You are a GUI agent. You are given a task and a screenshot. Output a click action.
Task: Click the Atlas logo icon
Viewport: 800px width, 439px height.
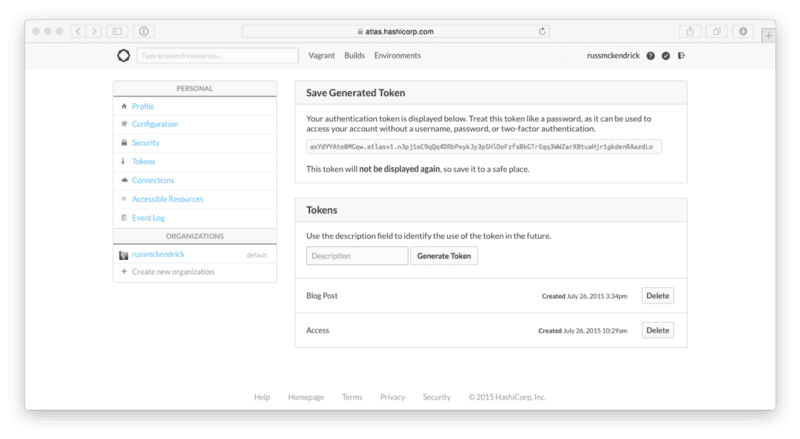click(123, 56)
